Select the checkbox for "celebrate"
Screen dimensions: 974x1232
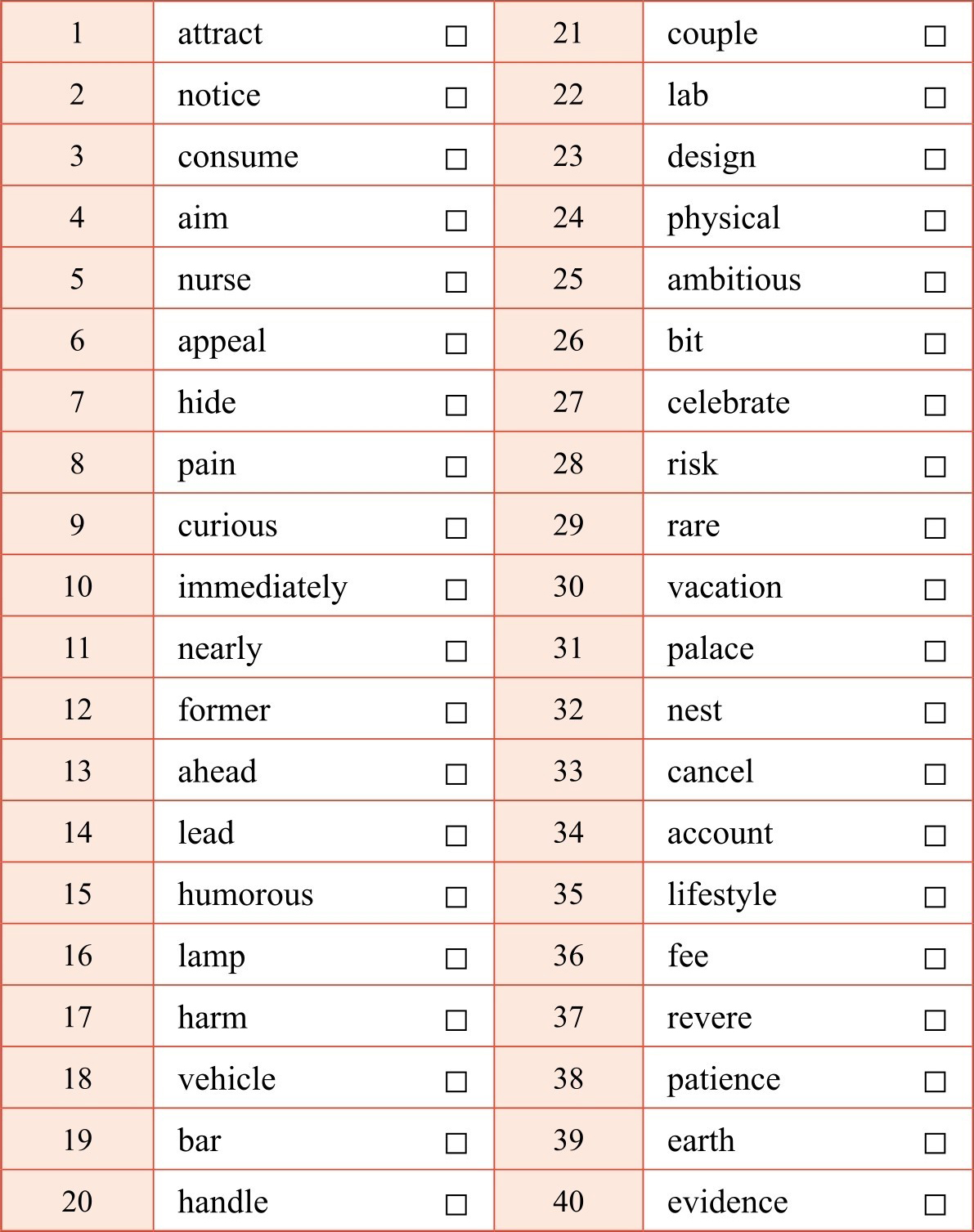[935, 405]
